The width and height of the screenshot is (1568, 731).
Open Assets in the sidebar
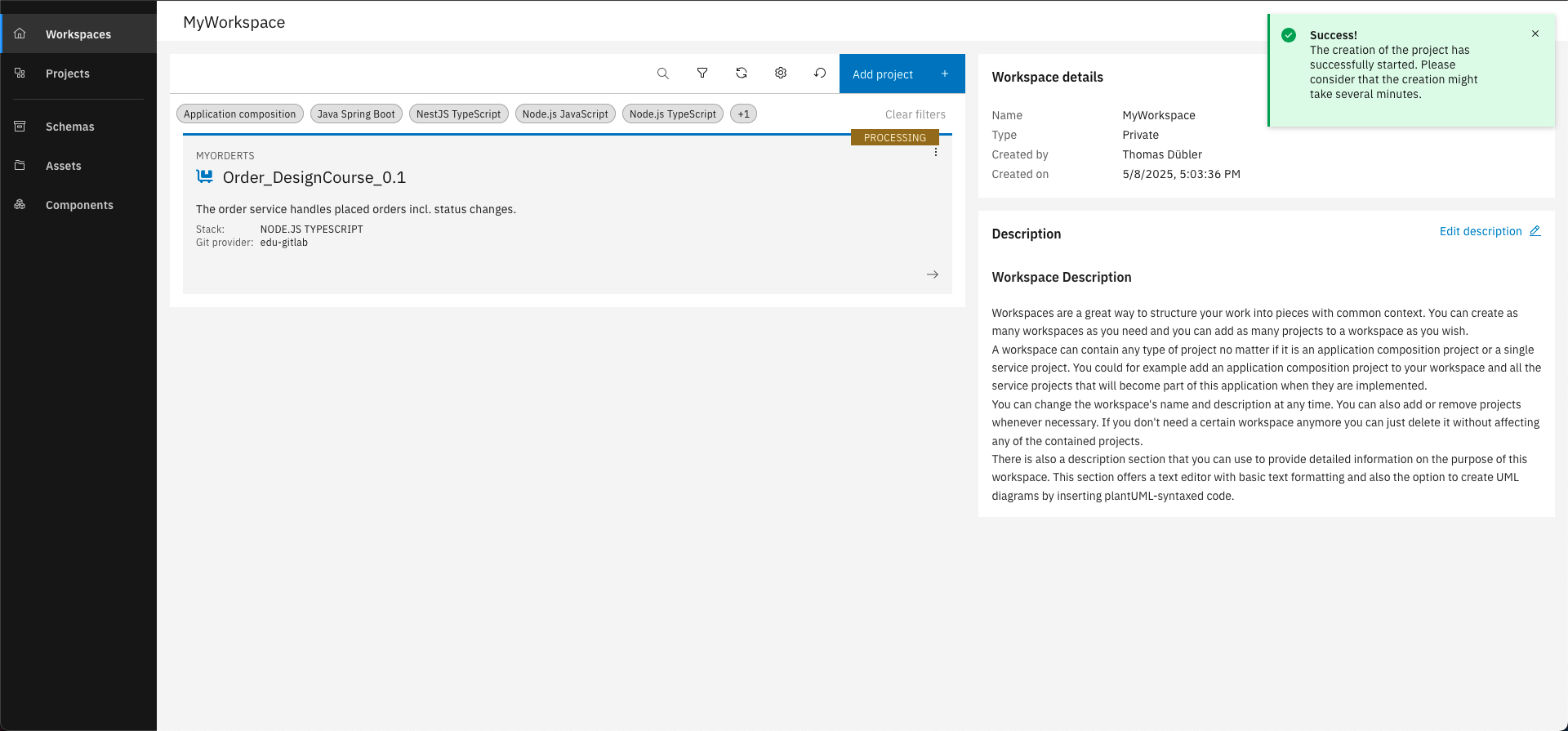[78, 166]
